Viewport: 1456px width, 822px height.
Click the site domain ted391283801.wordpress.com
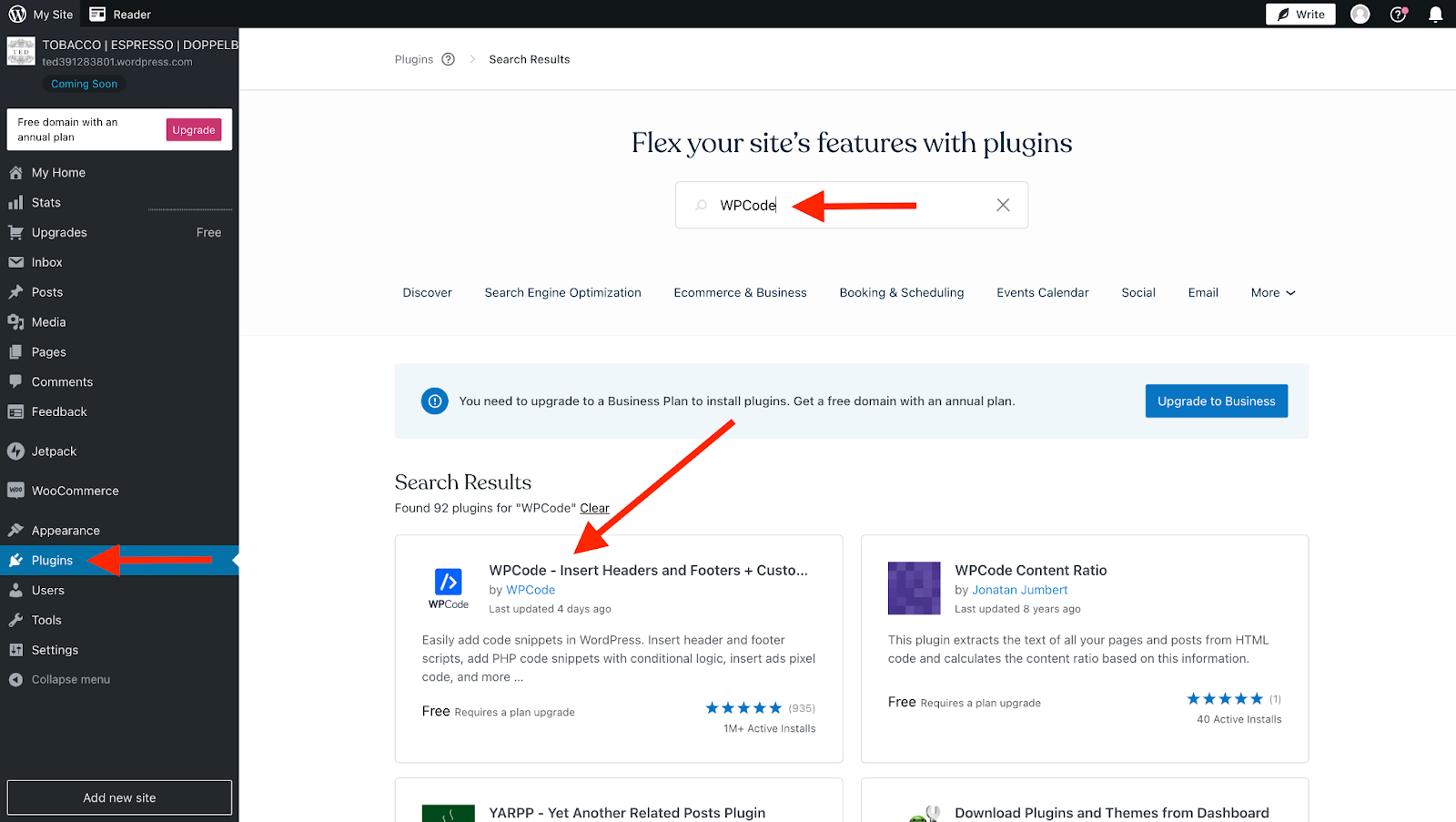(x=117, y=62)
